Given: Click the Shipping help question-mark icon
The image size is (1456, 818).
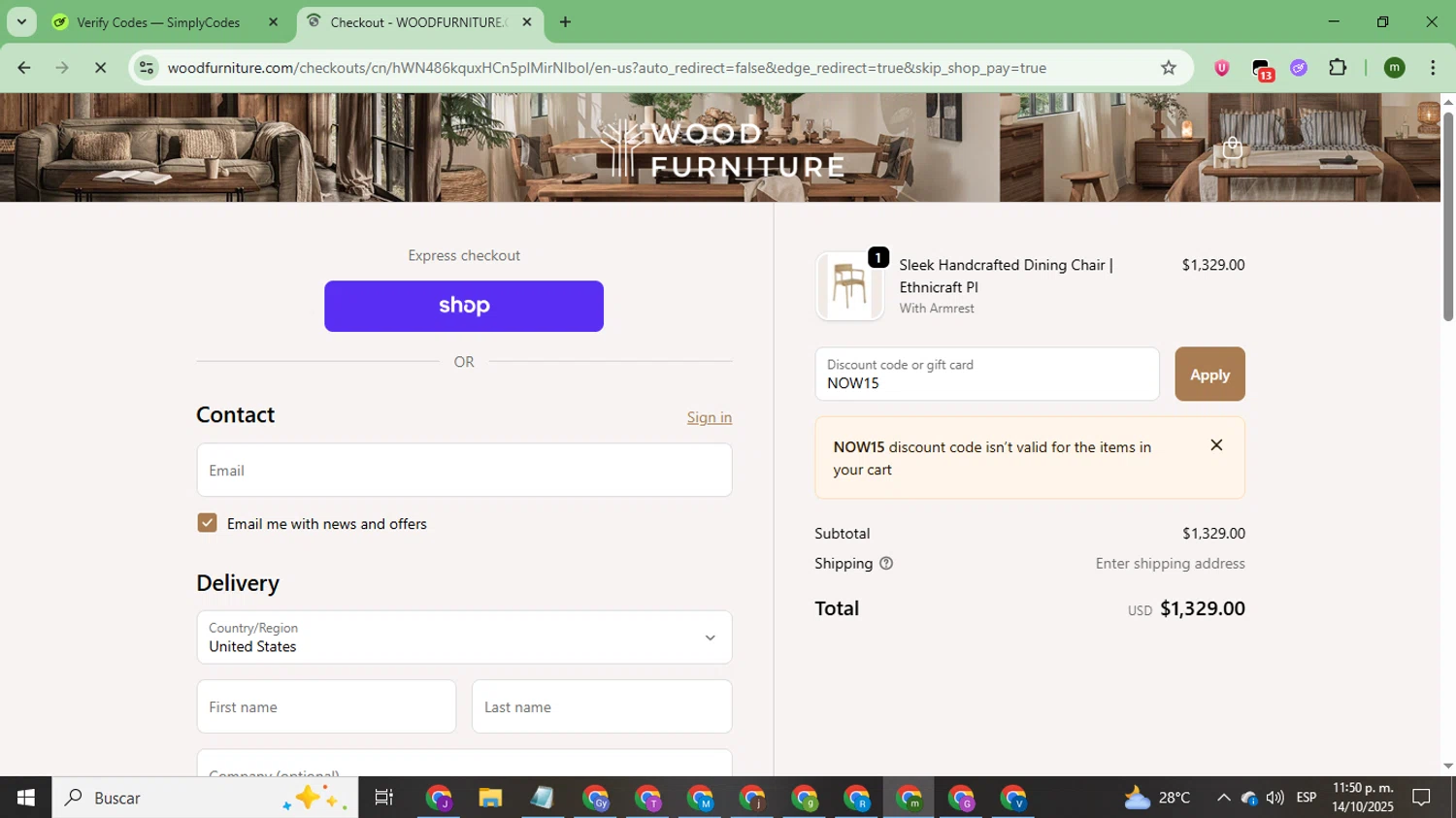Looking at the screenshot, I should (886, 564).
